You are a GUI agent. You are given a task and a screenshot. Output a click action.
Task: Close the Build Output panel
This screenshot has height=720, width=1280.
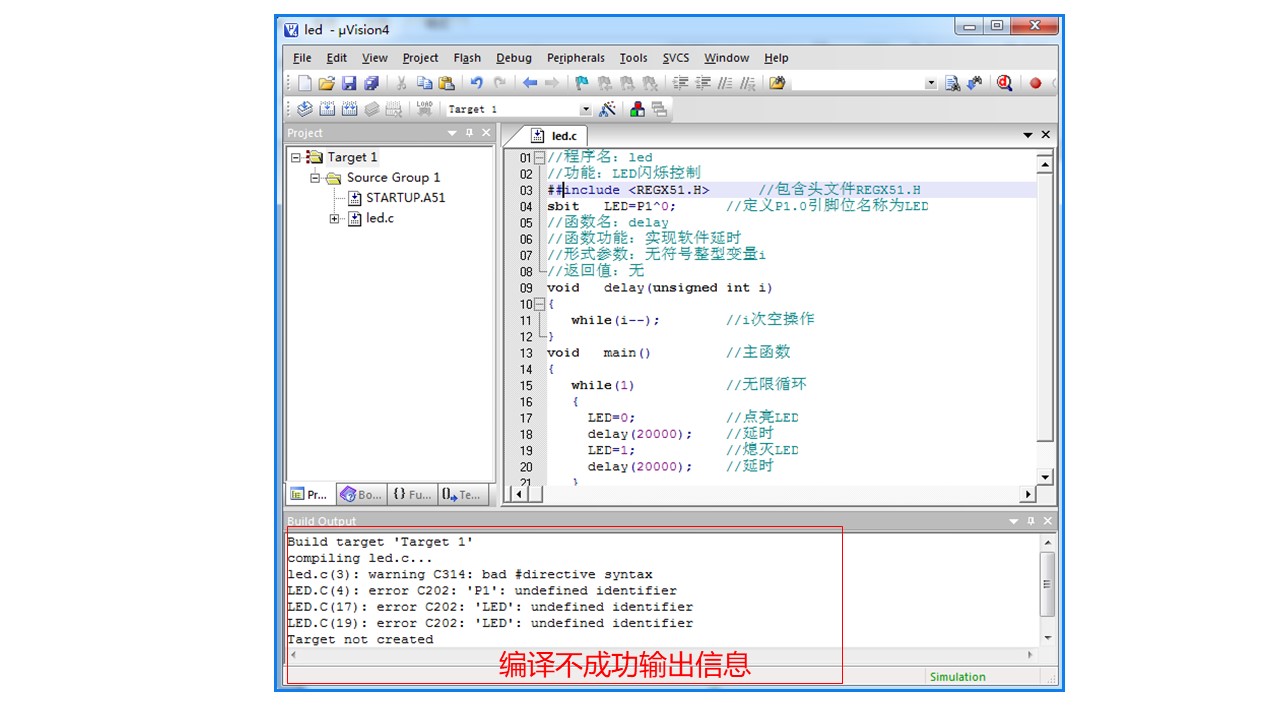[x=1048, y=521]
